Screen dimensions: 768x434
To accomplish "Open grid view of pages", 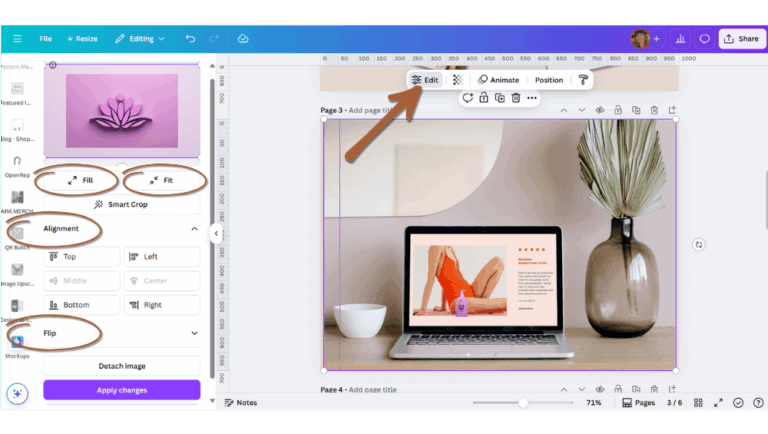I will [x=698, y=403].
